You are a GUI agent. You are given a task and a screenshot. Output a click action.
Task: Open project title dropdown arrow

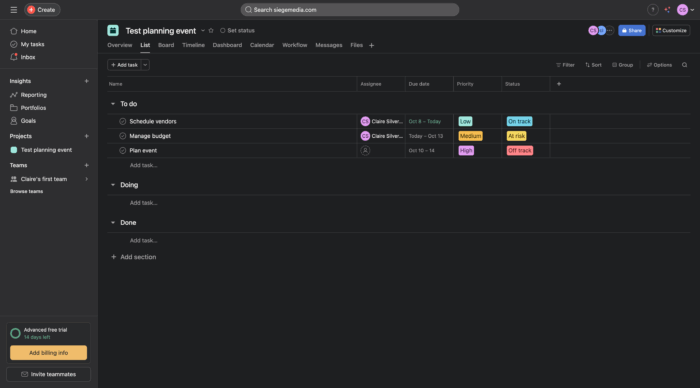coord(203,30)
